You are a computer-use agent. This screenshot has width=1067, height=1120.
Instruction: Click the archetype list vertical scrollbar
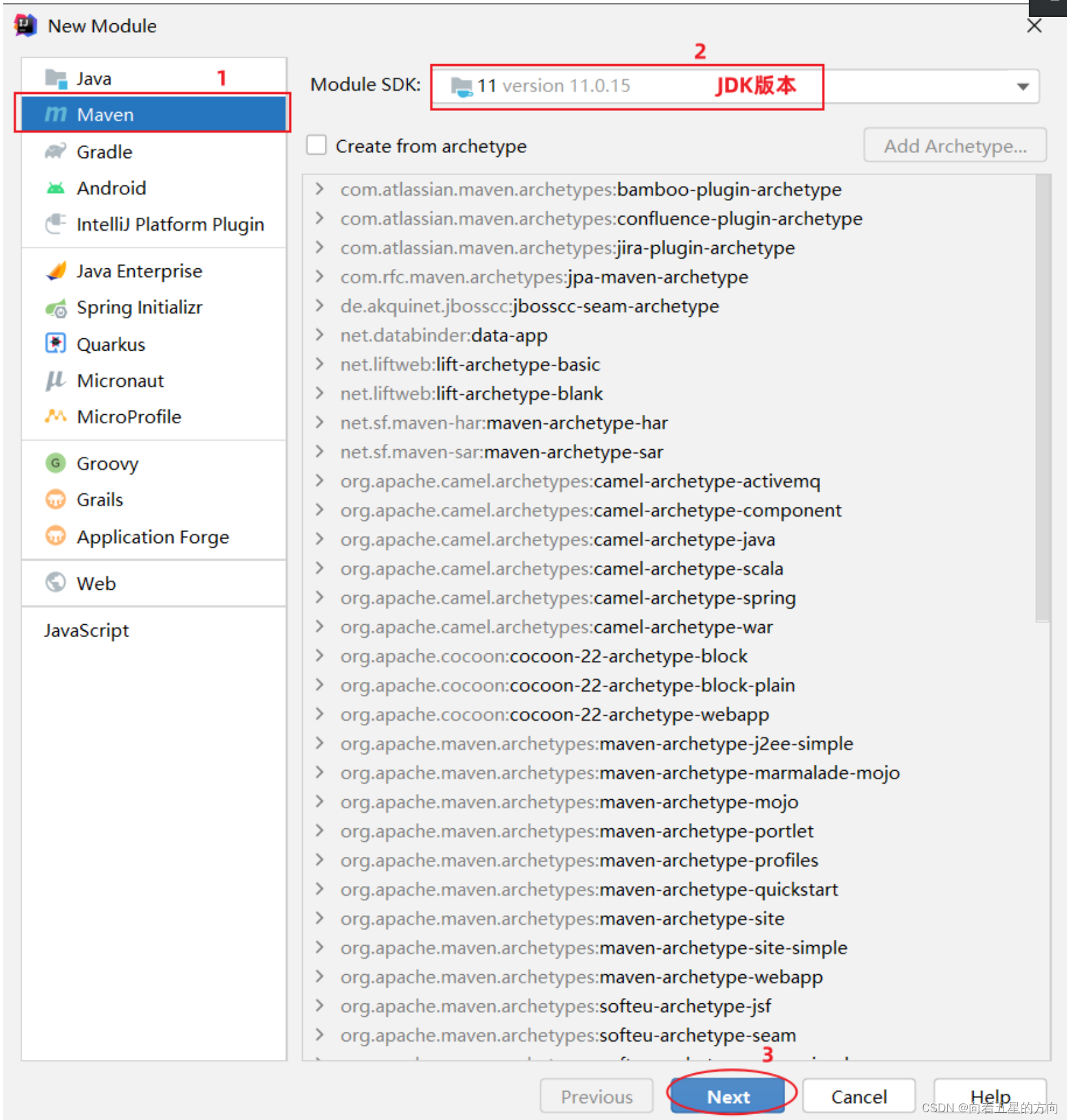point(1042,399)
